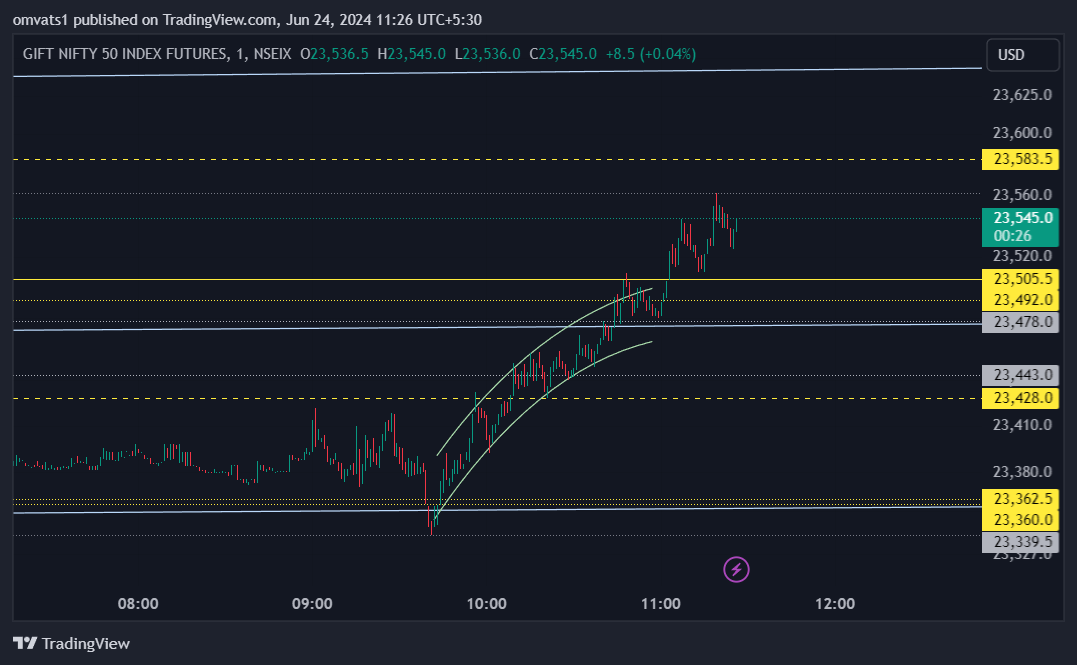Click the 23,360.0 yellow price label
Image resolution: width=1077 pixels, height=665 pixels.
point(1021,520)
